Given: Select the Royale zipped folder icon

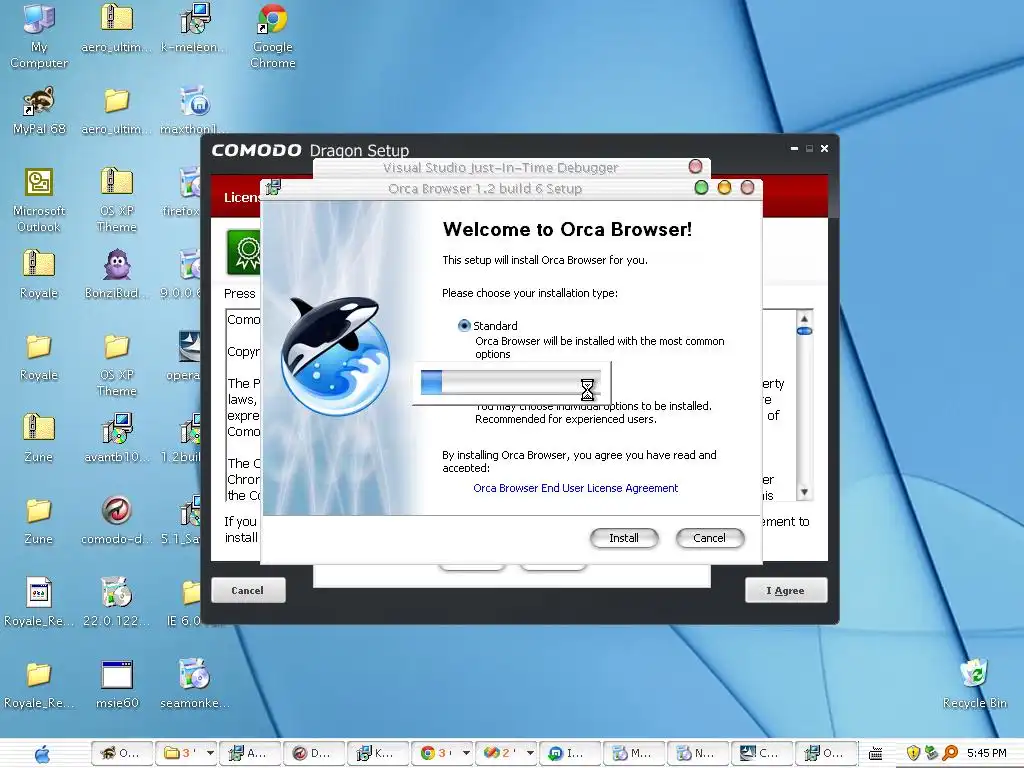Looking at the screenshot, I should [39, 274].
